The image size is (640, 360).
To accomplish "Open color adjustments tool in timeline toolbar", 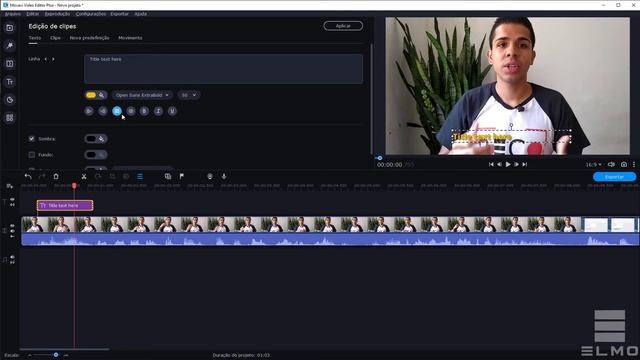I will 126,176.
